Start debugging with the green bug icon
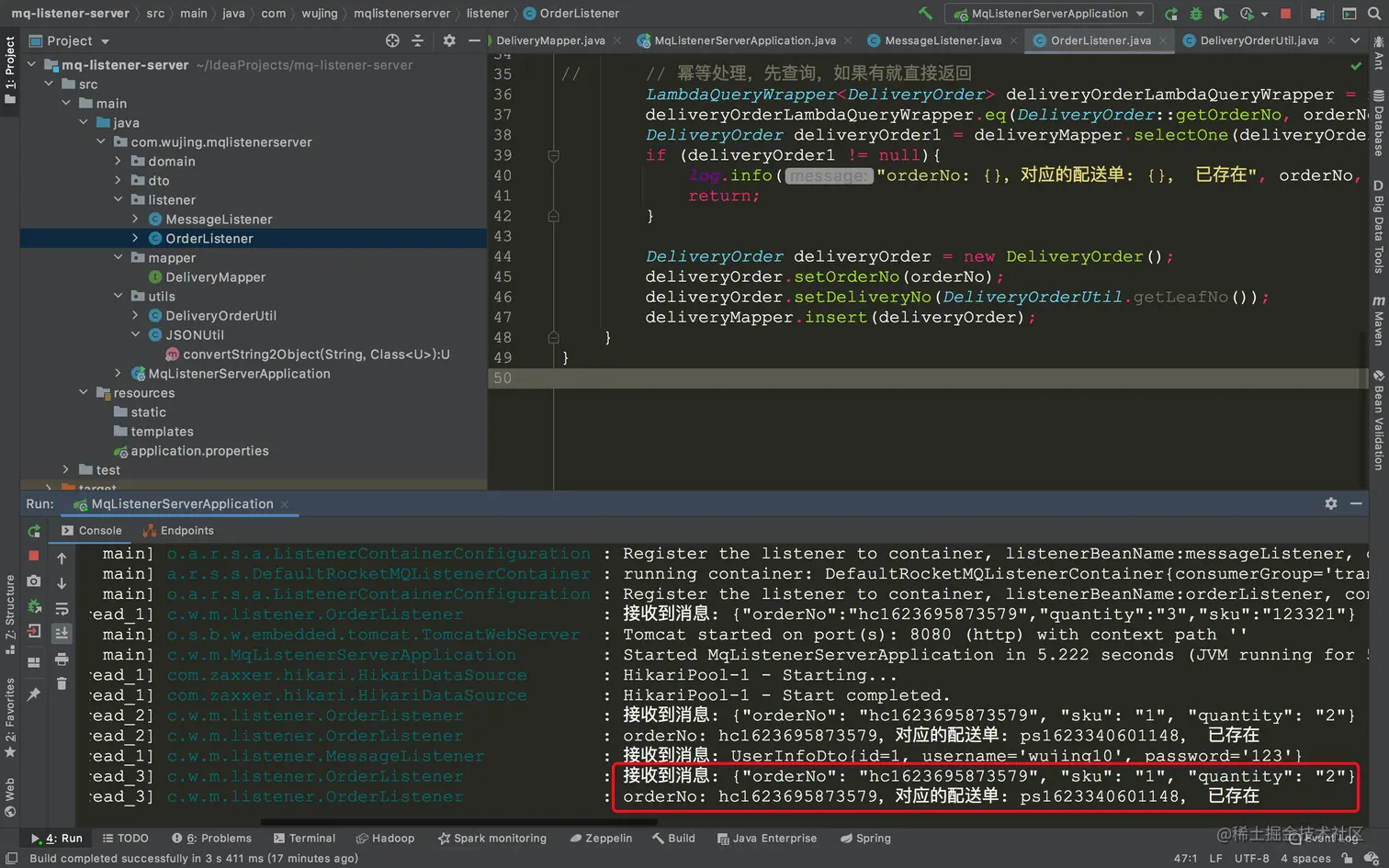Image resolution: width=1389 pixels, height=868 pixels. (x=1196, y=14)
